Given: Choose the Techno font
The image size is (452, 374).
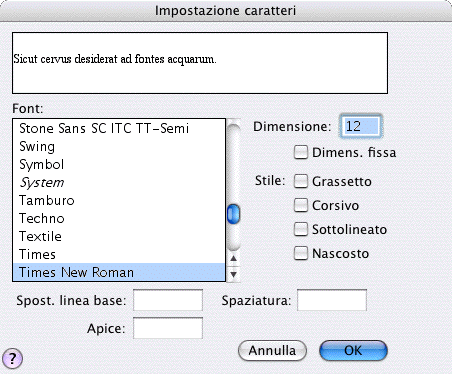Looking at the screenshot, I should (119, 218).
